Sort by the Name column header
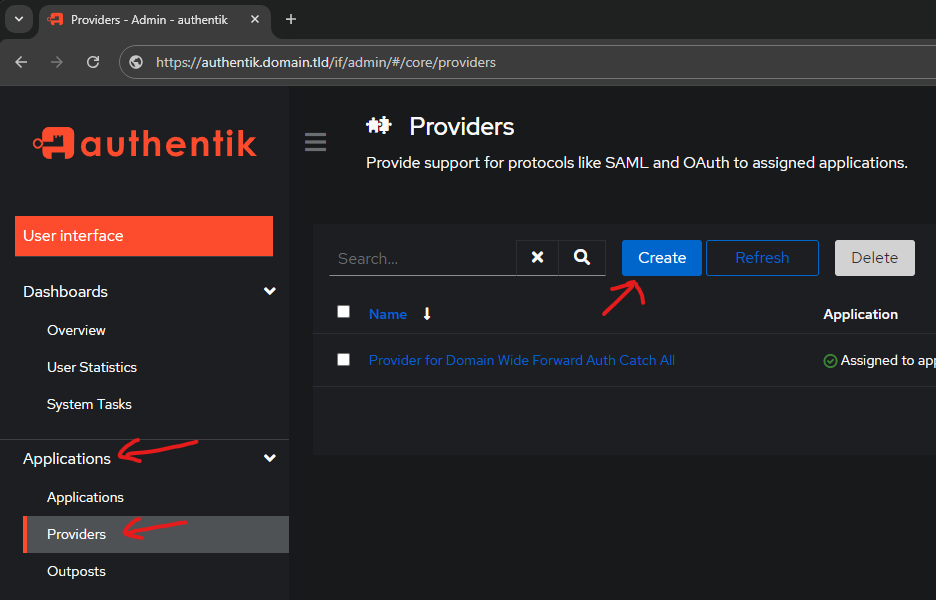The height and width of the screenshot is (600, 936). [388, 314]
